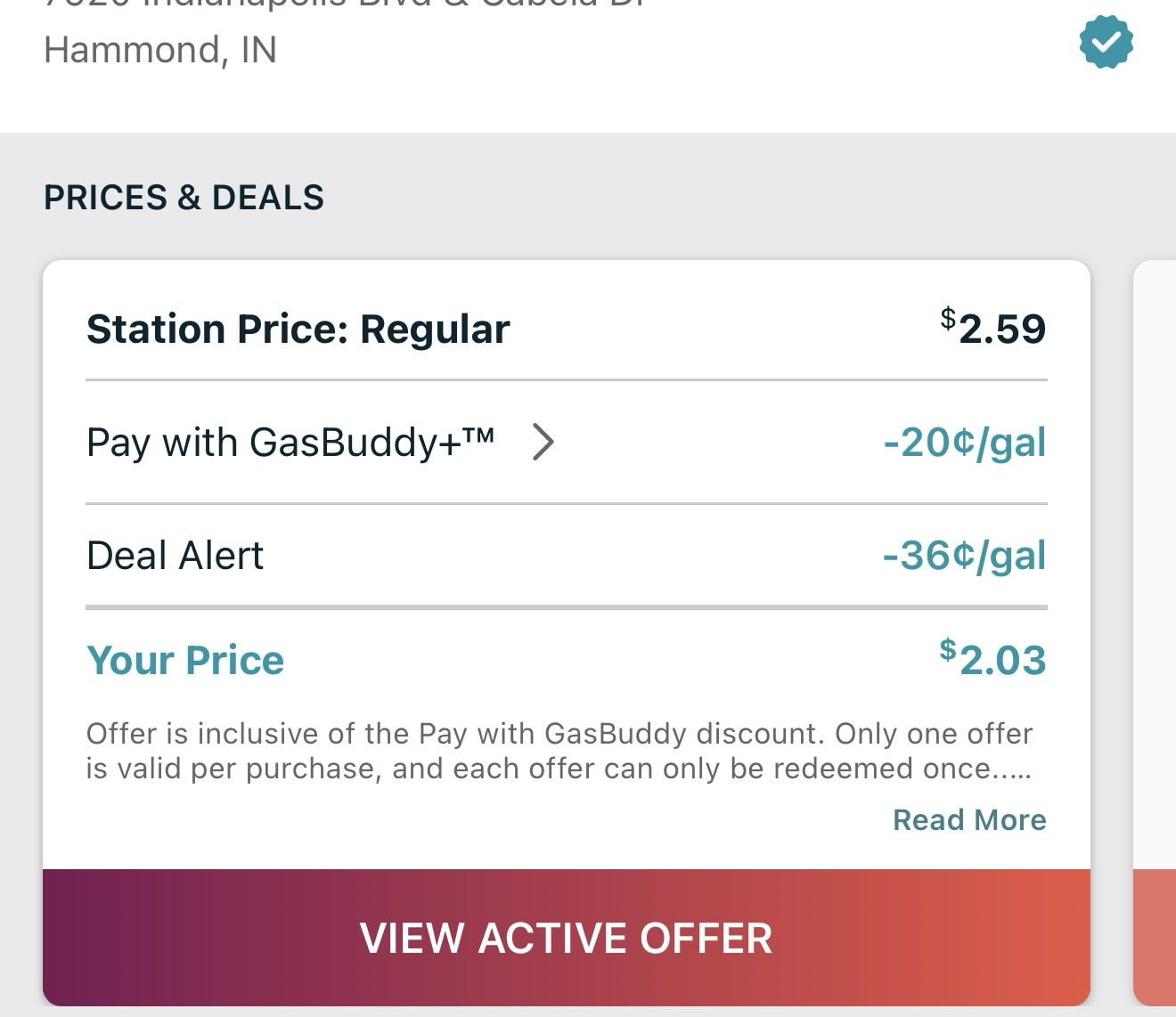Expand the Pay with GasBuddy+ chevron
This screenshot has width=1176, height=1017.
pyautogui.click(x=543, y=442)
